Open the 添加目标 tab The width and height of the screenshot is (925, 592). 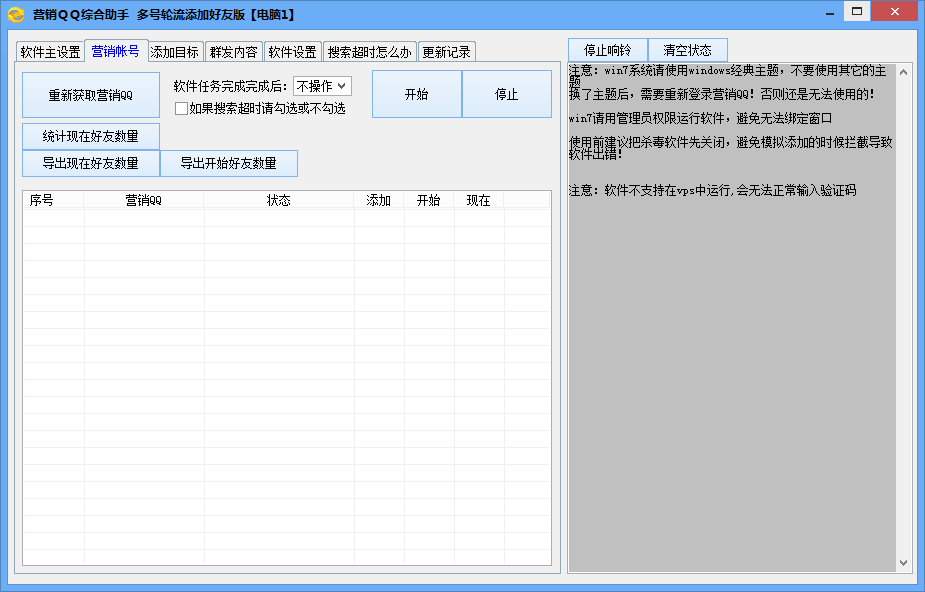pos(175,52)
